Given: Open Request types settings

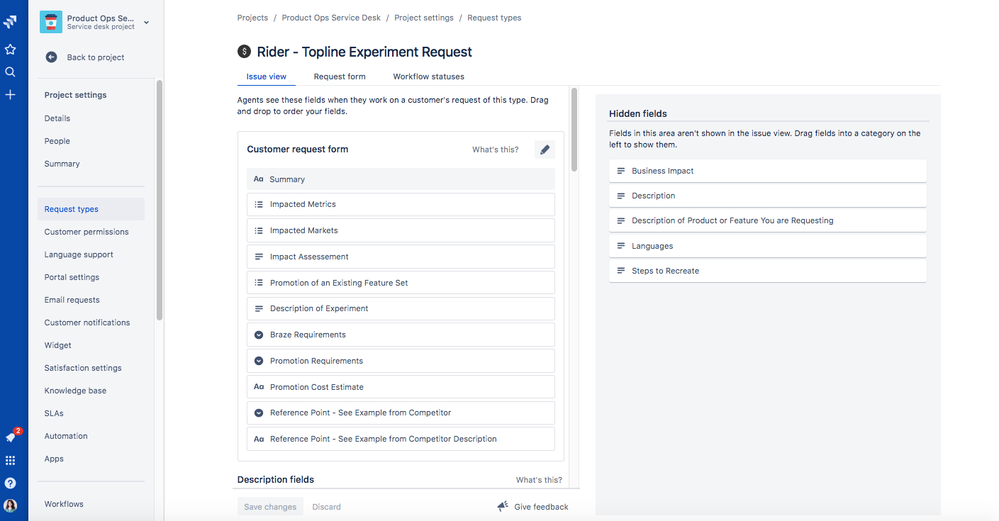Looking at the screenshot, I should [x=90, y=209].
